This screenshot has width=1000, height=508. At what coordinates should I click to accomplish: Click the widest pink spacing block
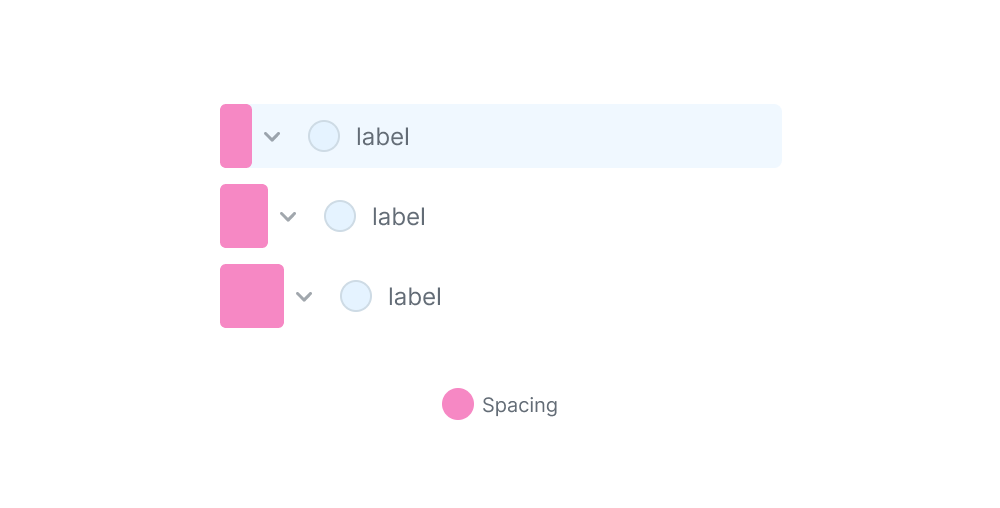click(x=252, y=296)
